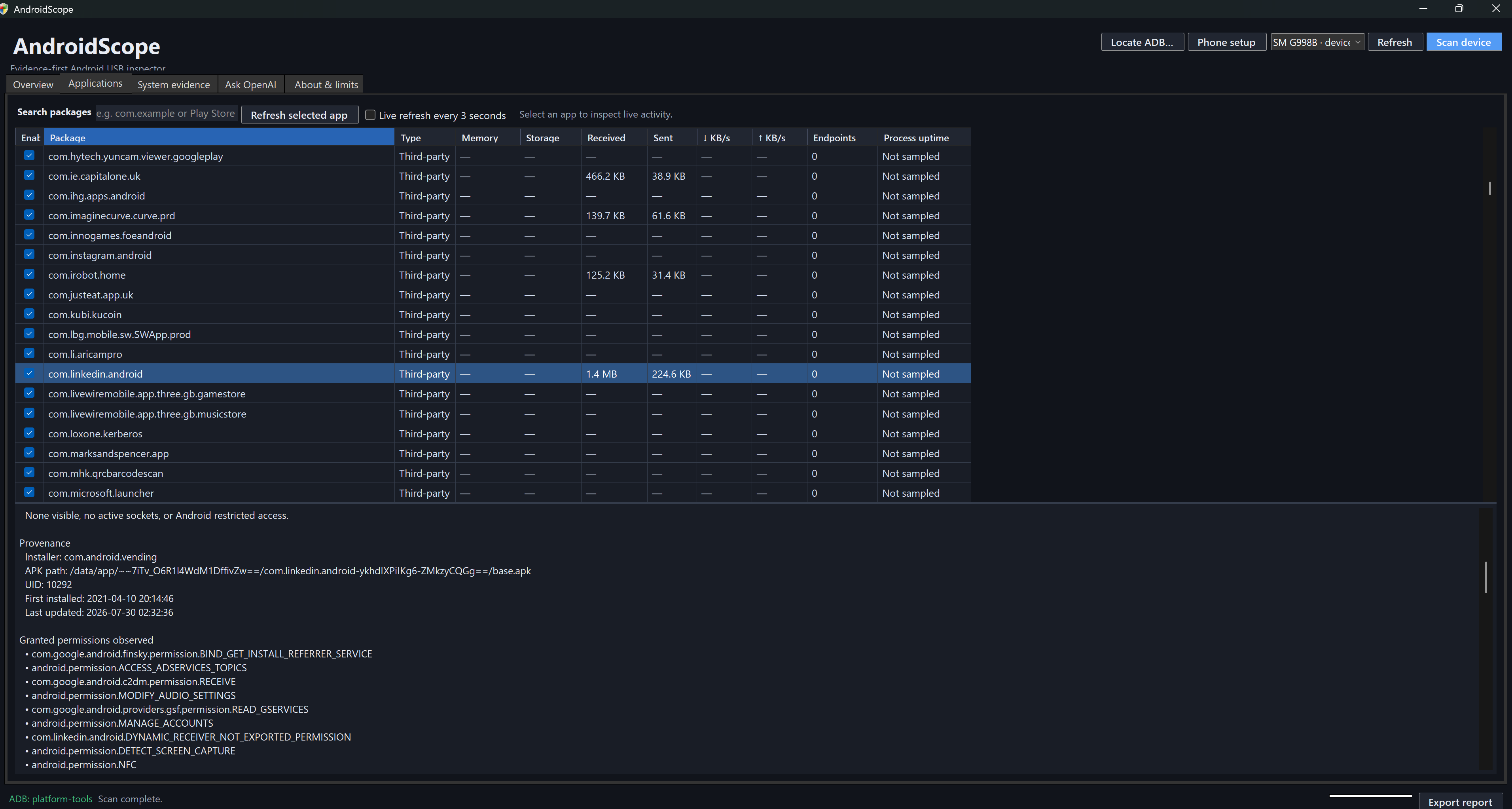Screen dimensions: 1512x809
Task: Select the com.loxone.kerberos package
Action: 493,433
